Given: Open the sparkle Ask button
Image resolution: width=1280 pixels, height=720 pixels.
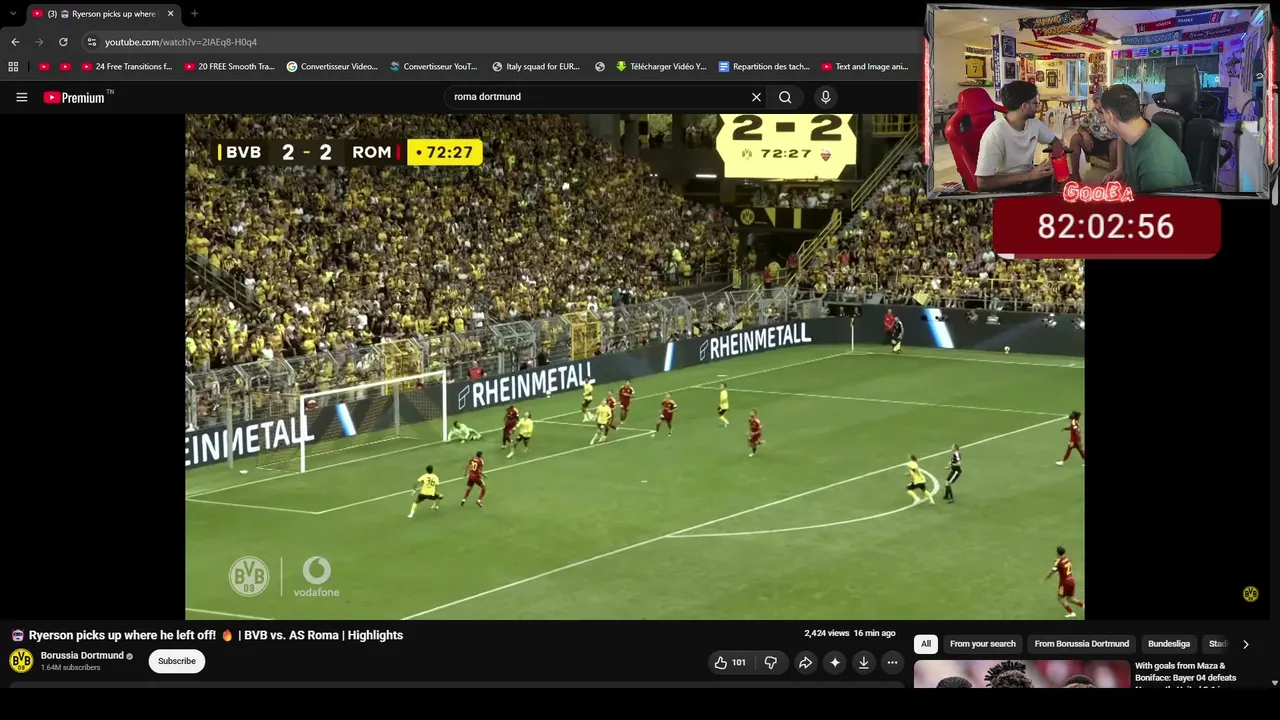Looking at the screenshot, I should click(x=835, y=662).
